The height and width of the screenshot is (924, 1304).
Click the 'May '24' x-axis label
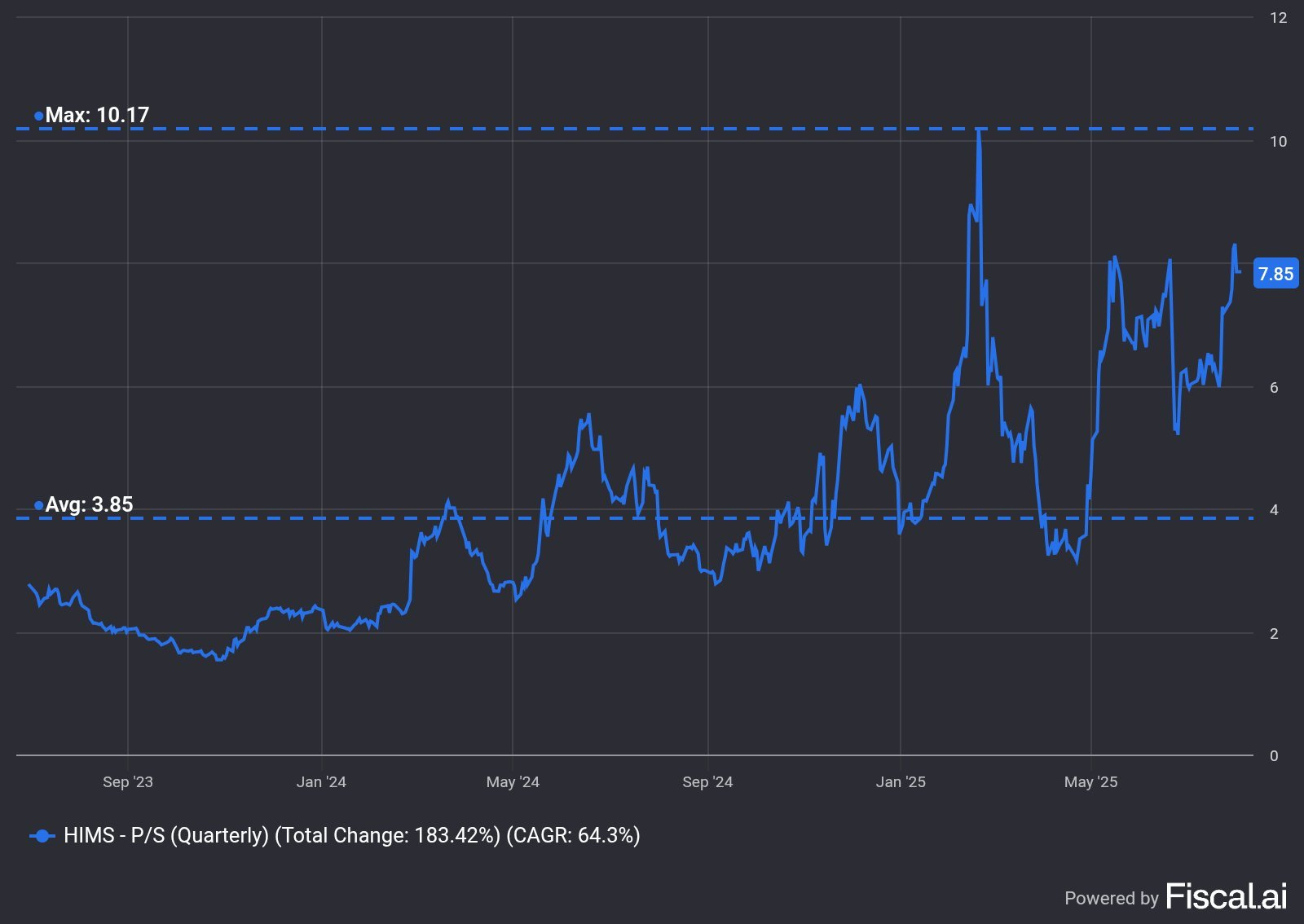(x=513, y=782)
